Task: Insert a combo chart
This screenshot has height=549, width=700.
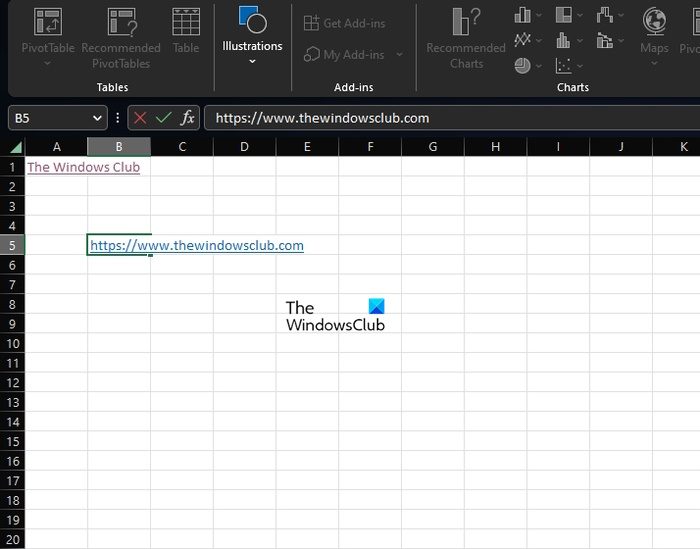Action: click(x=604, y=41)
